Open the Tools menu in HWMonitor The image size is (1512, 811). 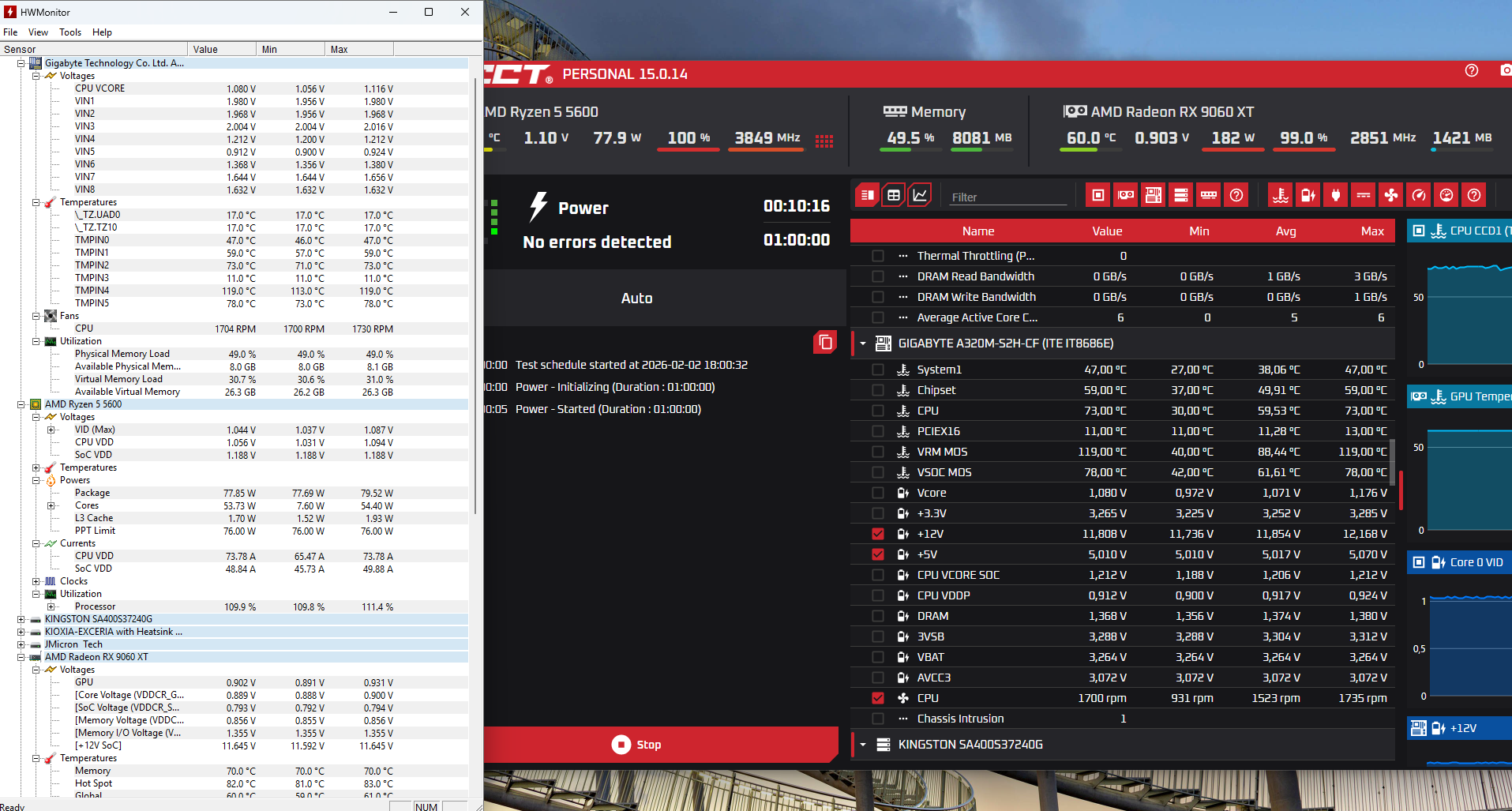click(70, 32)
